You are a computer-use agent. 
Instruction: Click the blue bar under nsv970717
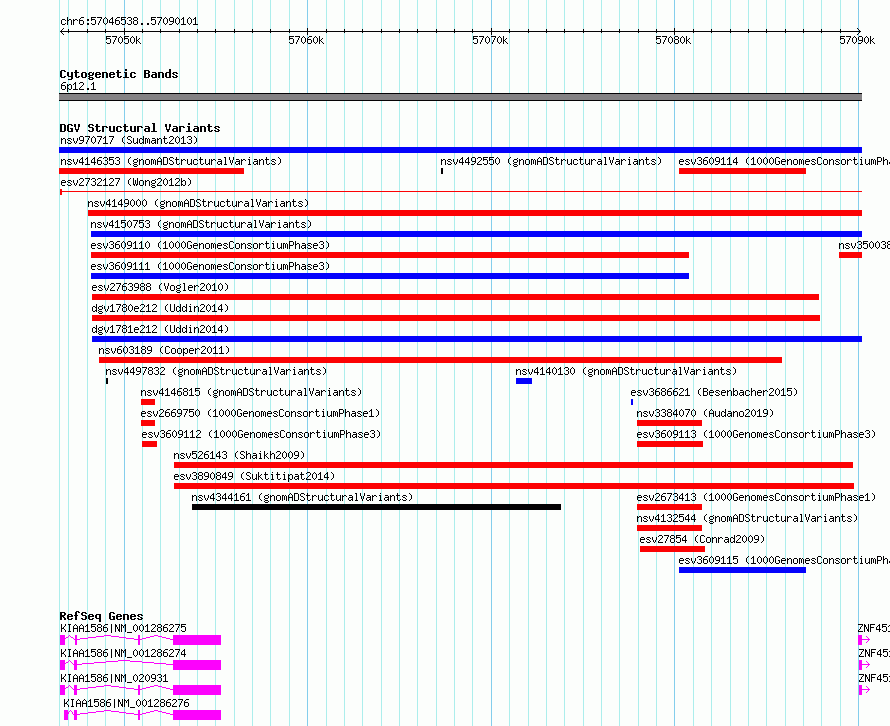460,150
